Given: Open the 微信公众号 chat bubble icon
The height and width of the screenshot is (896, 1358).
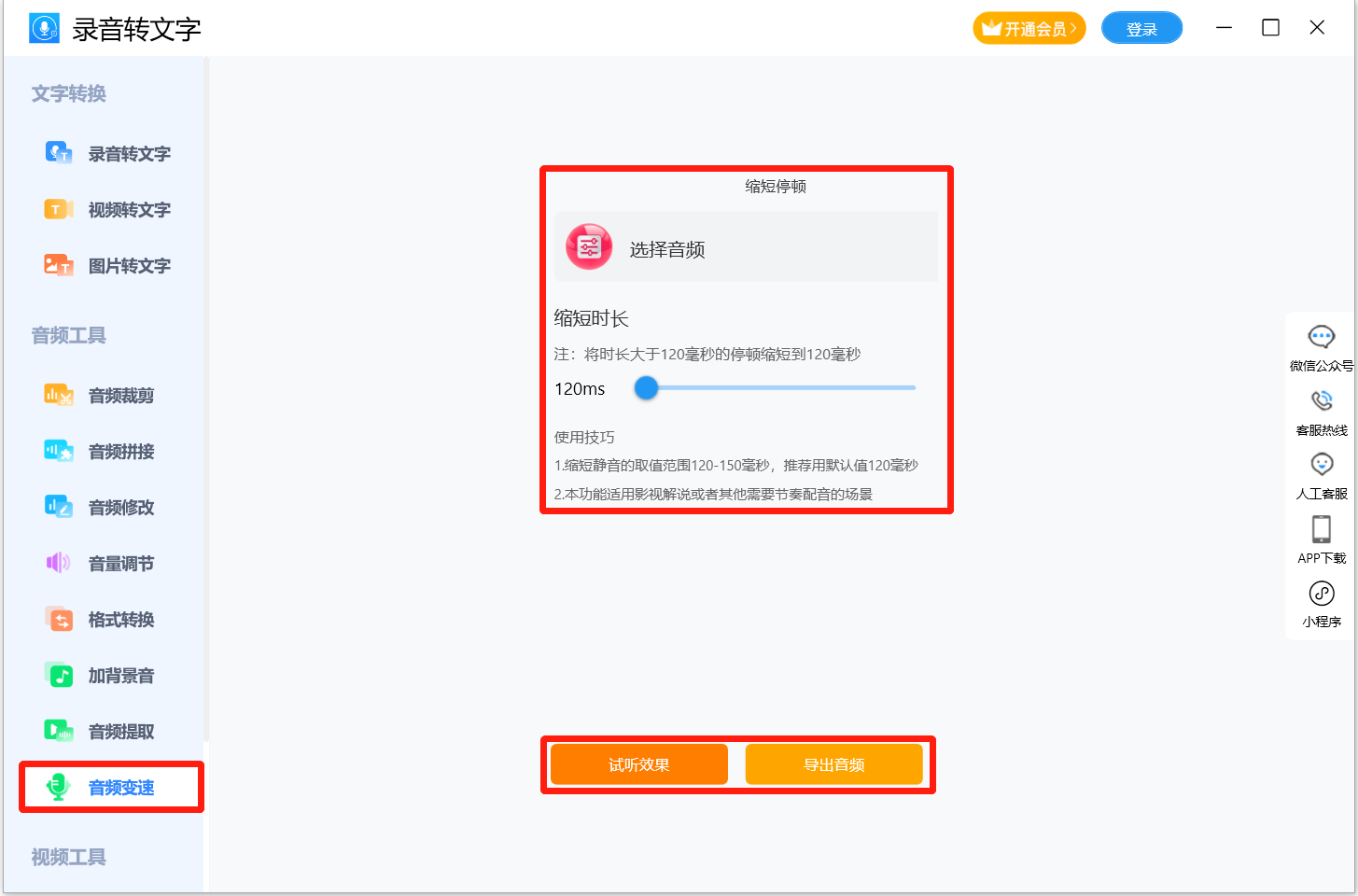Looking at the screenshot, I should click(x=1322, y=337).
